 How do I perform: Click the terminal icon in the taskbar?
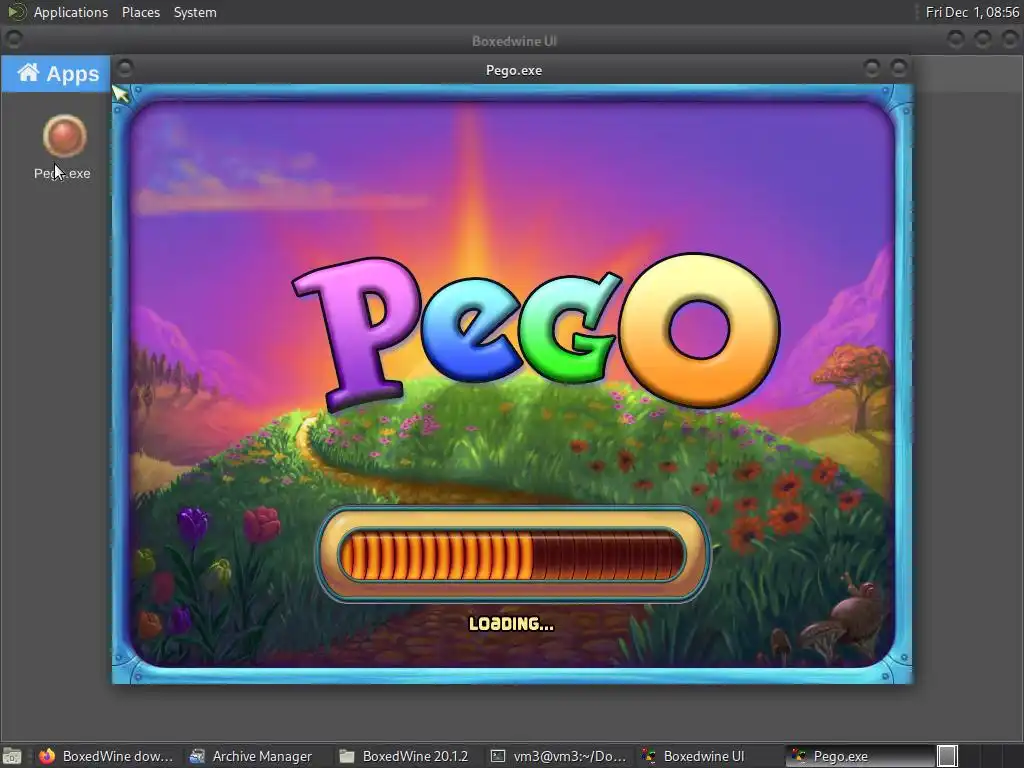click(x=498, y=756)
